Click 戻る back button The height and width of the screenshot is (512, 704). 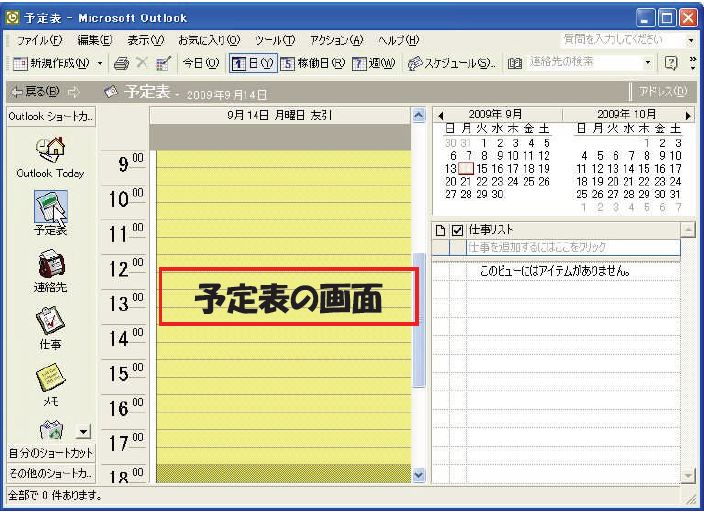coord(35,93)
